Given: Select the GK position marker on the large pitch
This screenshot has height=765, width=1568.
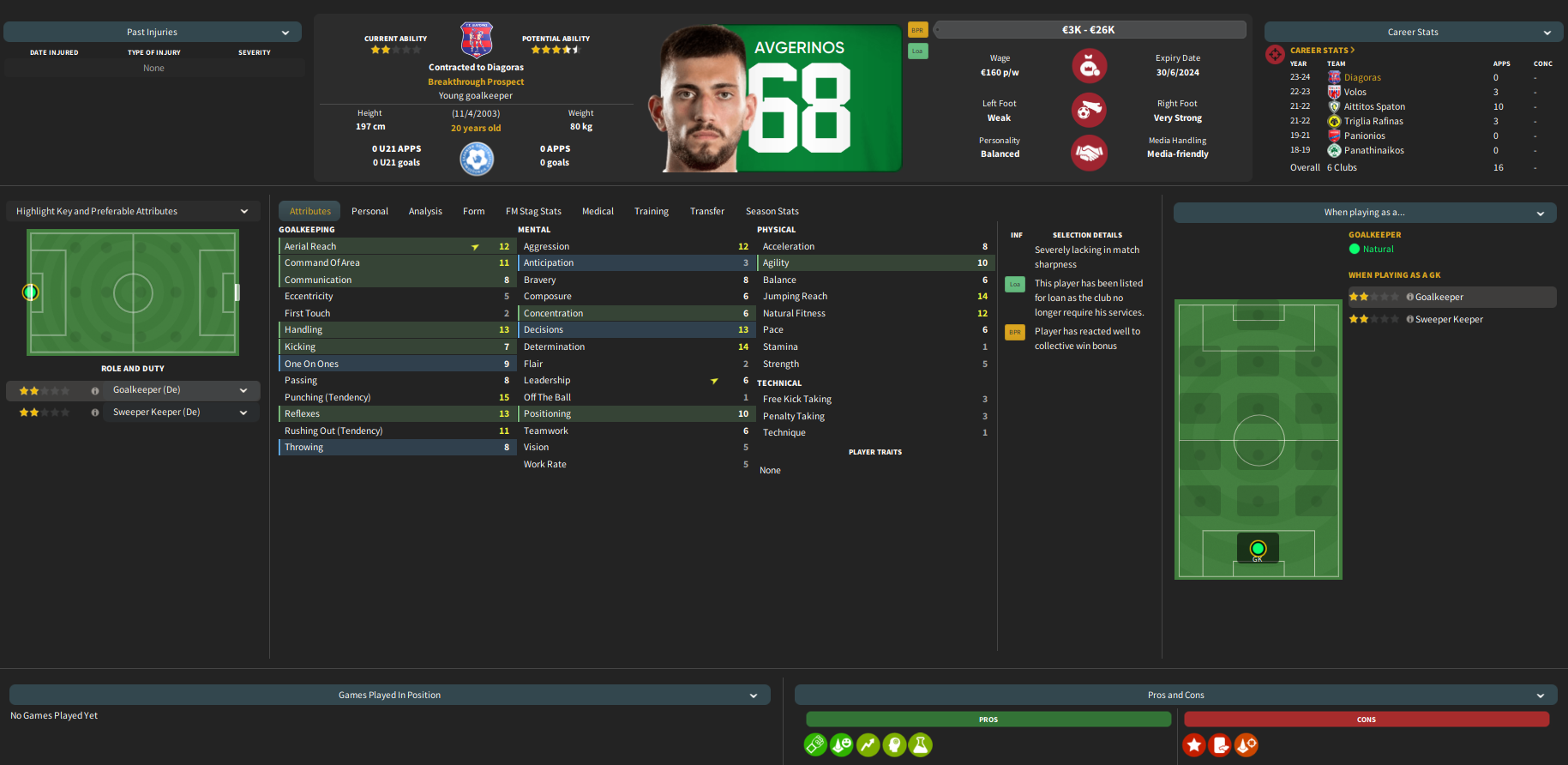Looking at the screenshot, I should pos(1258,548).
